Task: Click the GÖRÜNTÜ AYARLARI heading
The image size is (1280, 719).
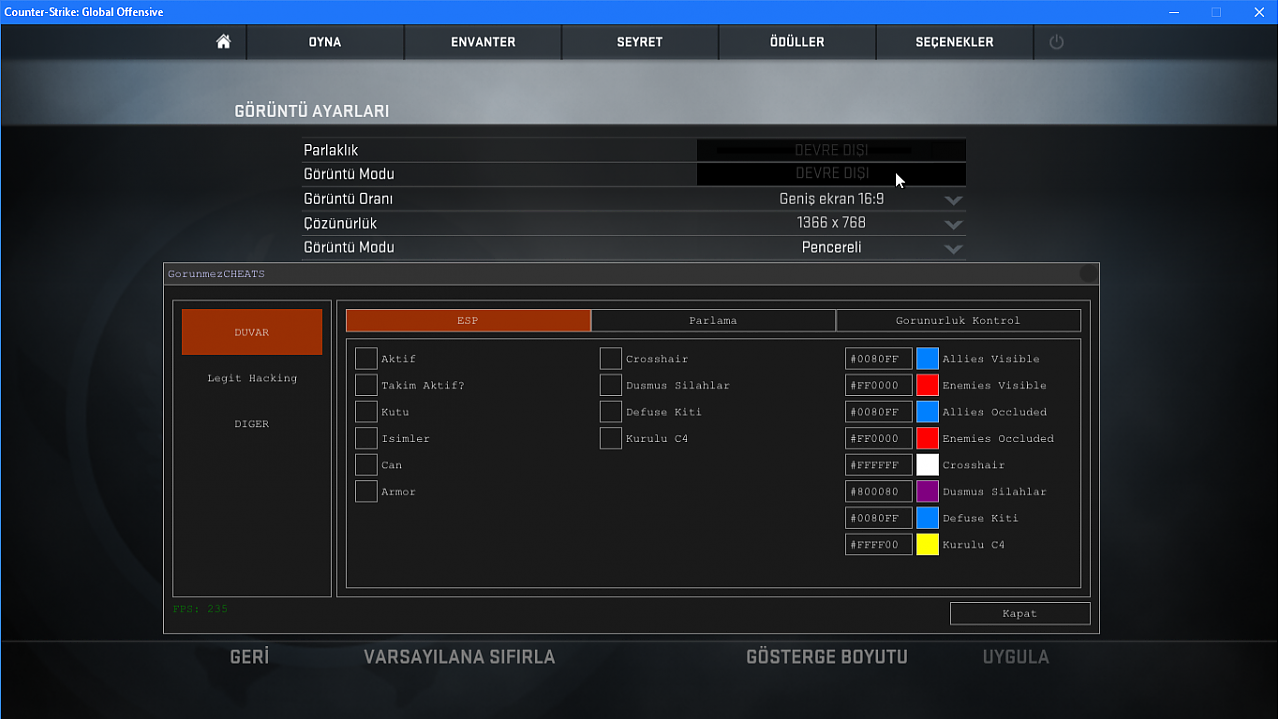Action: pos(312,111)
